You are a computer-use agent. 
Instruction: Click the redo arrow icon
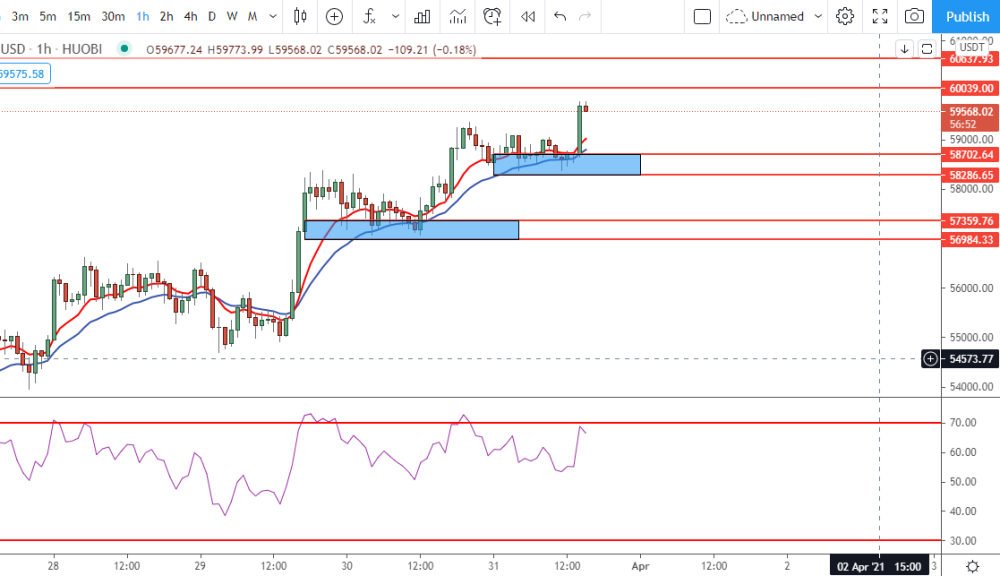[585, 17]
